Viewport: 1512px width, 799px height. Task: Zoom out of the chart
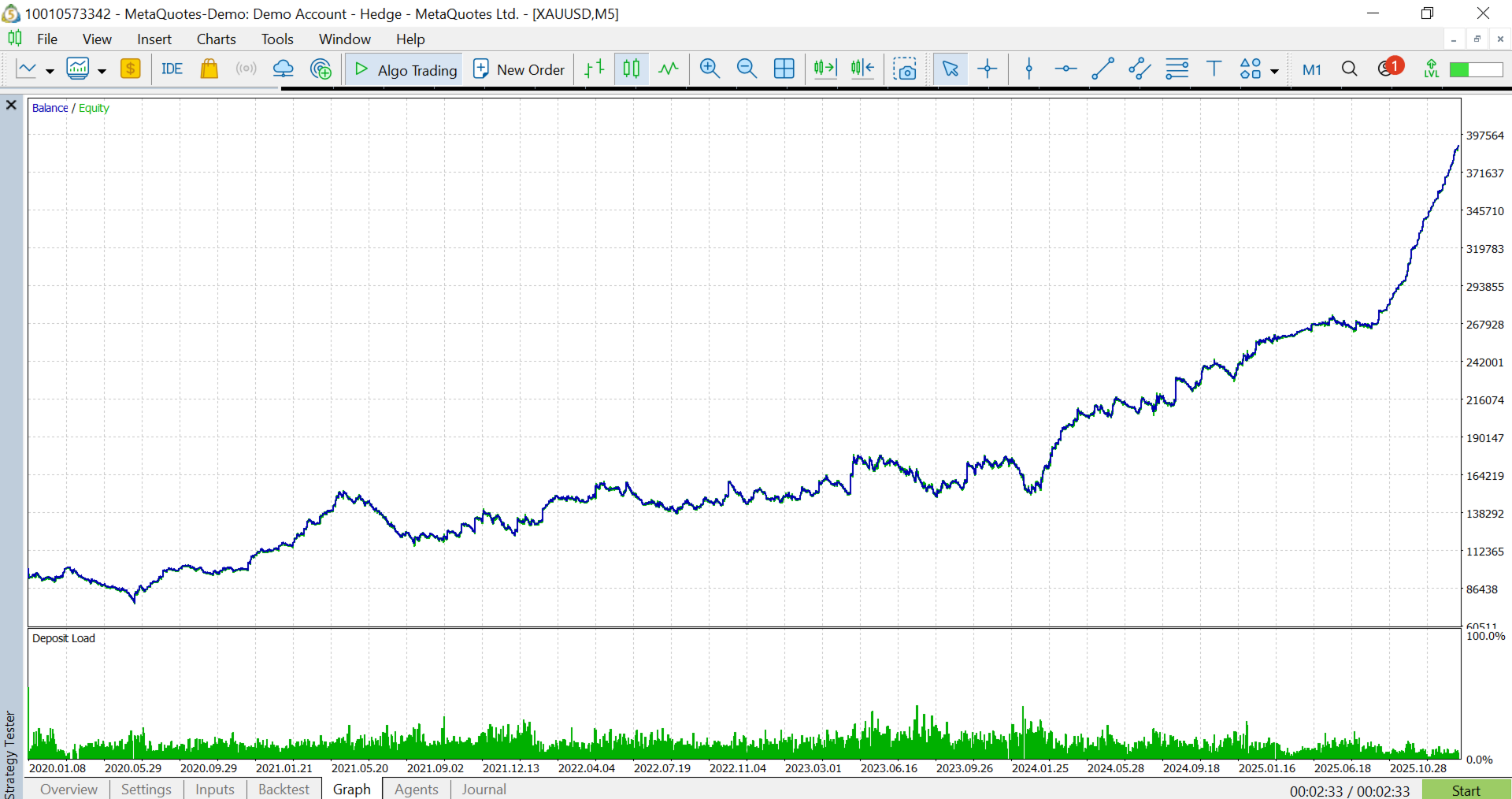point(747,69)
